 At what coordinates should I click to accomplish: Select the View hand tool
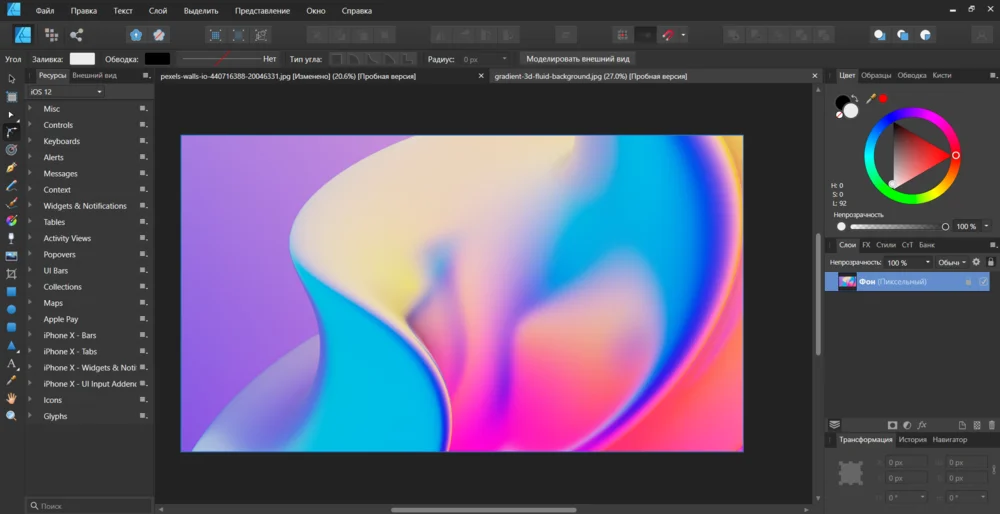pos(11,398)
